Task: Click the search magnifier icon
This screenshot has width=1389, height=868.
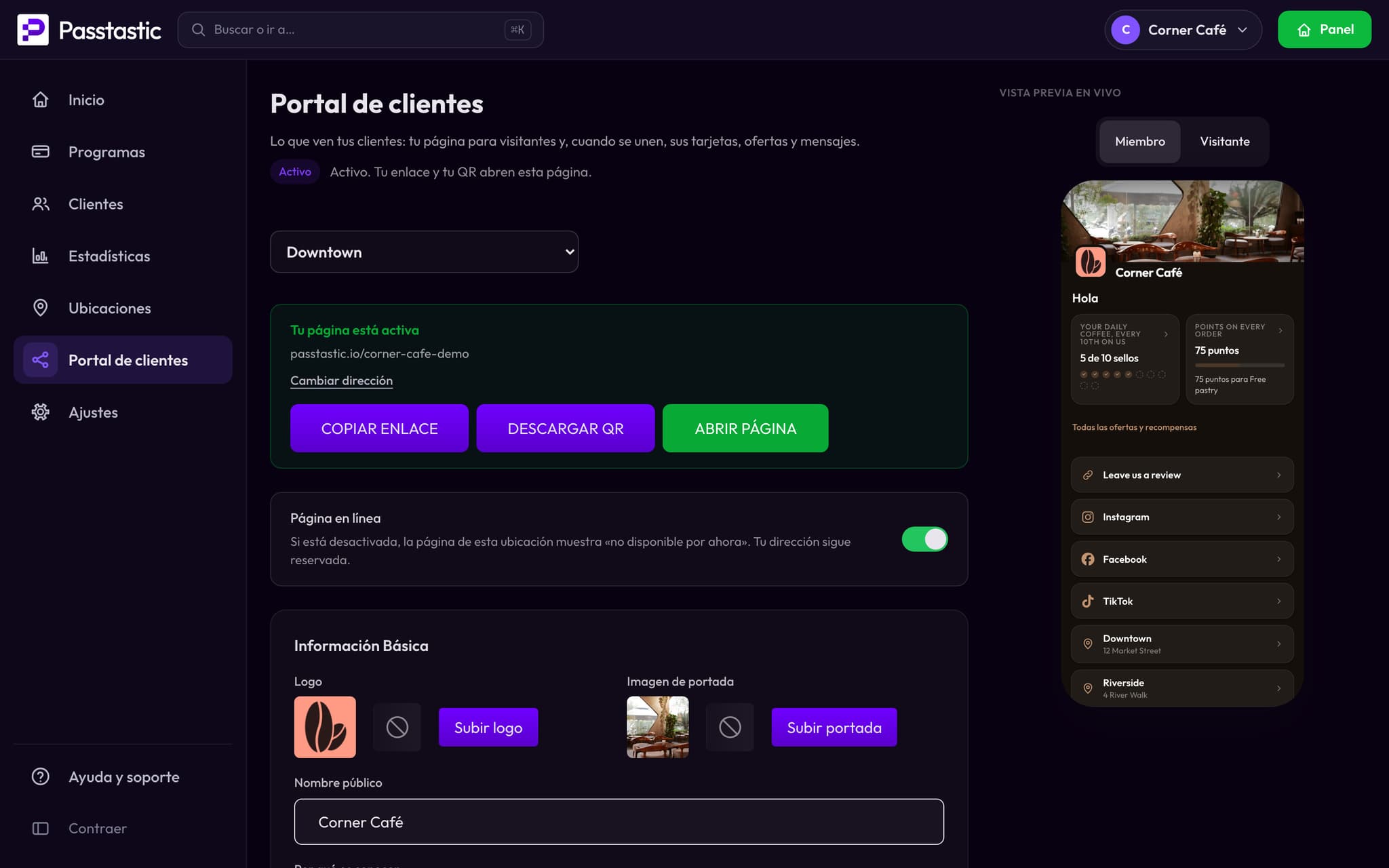Action: coord(198,30)
